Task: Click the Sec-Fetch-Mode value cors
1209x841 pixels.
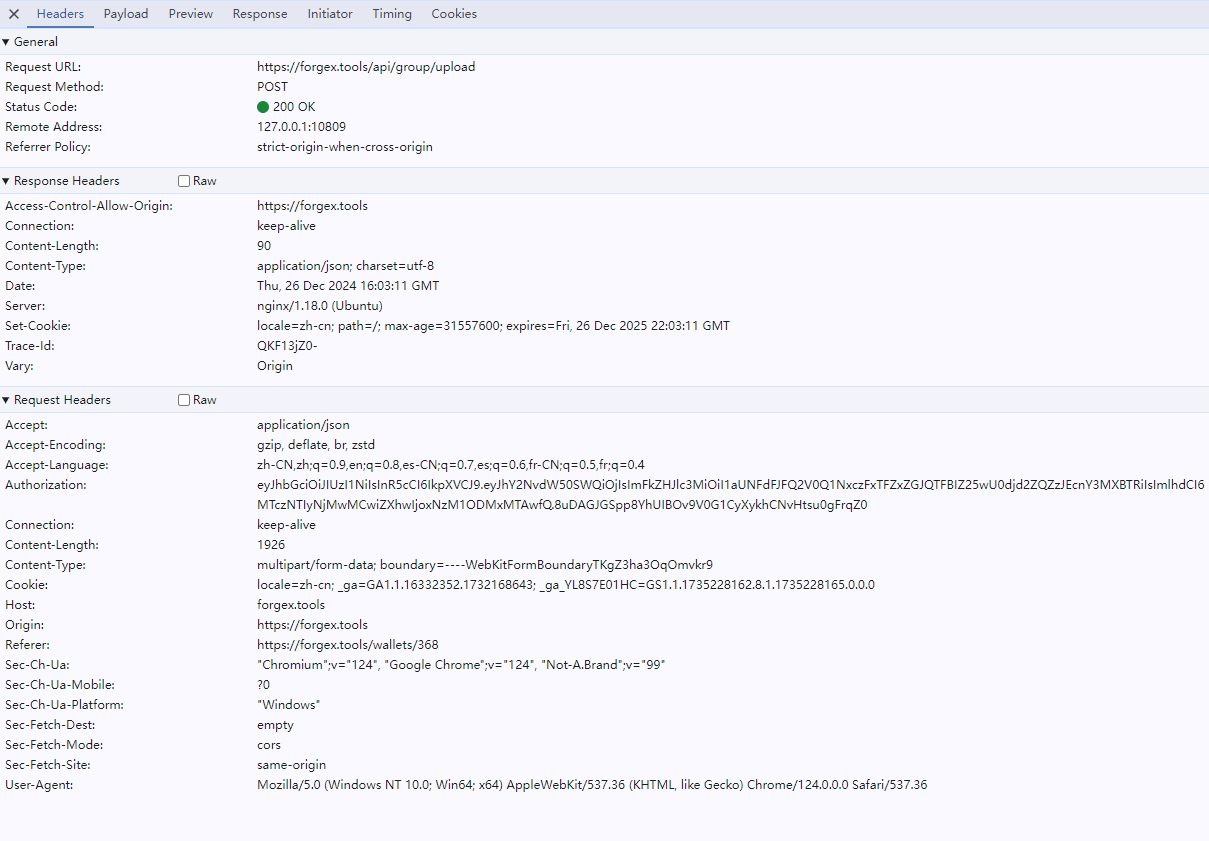Action: pos(269,745)
